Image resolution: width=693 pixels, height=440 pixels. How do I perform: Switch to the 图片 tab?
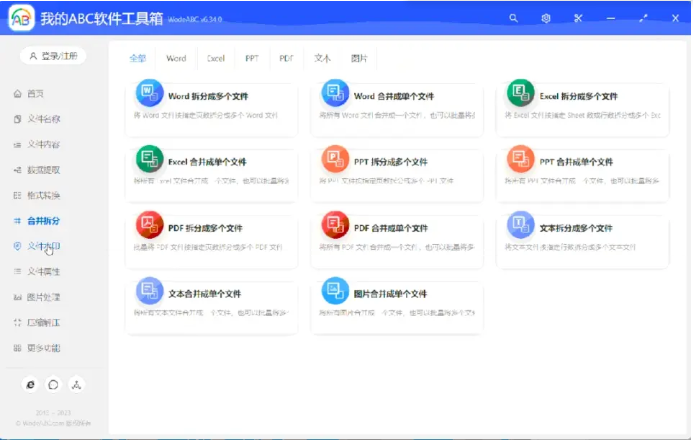[x=359, y=58]
